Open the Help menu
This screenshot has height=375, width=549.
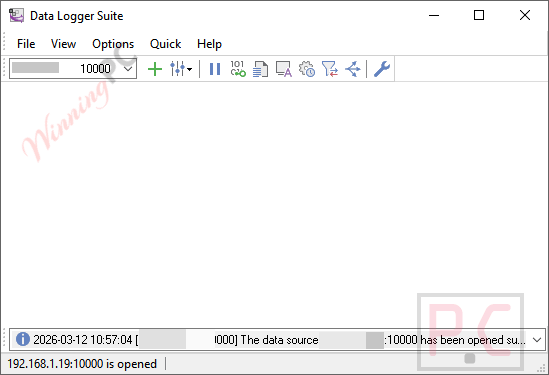coord(209,44)
